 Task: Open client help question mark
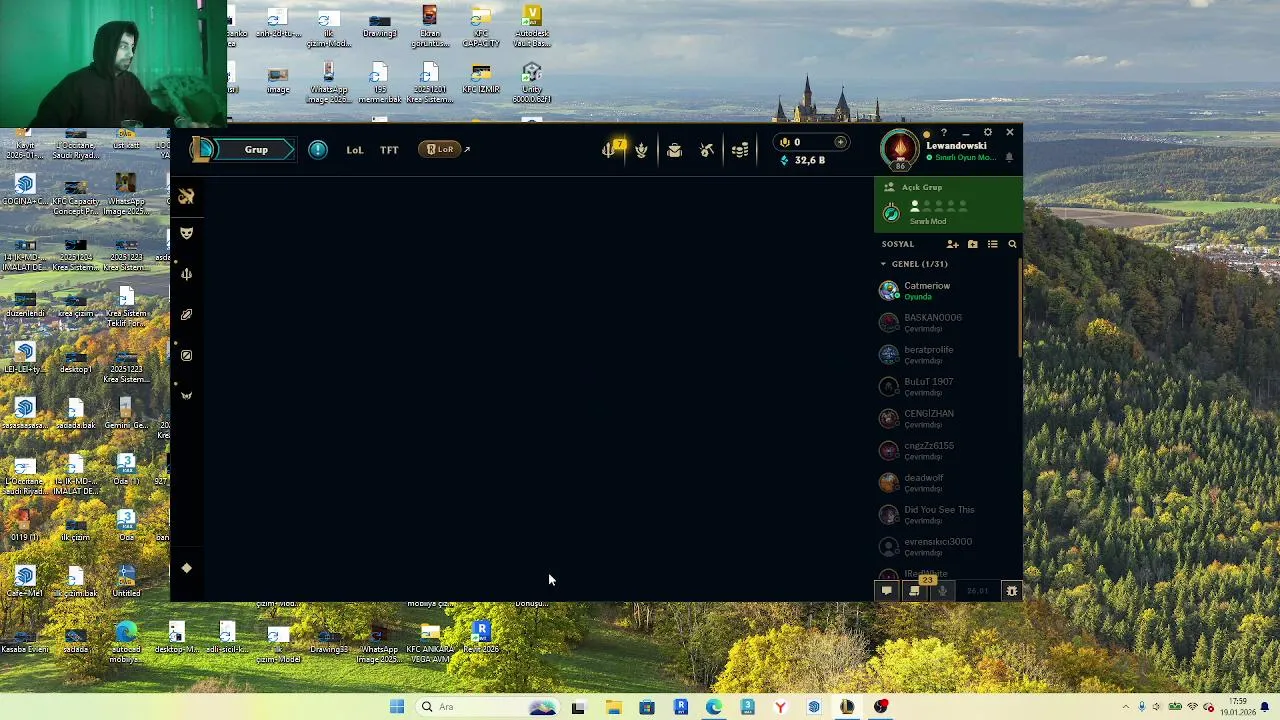tap(943, 132)
